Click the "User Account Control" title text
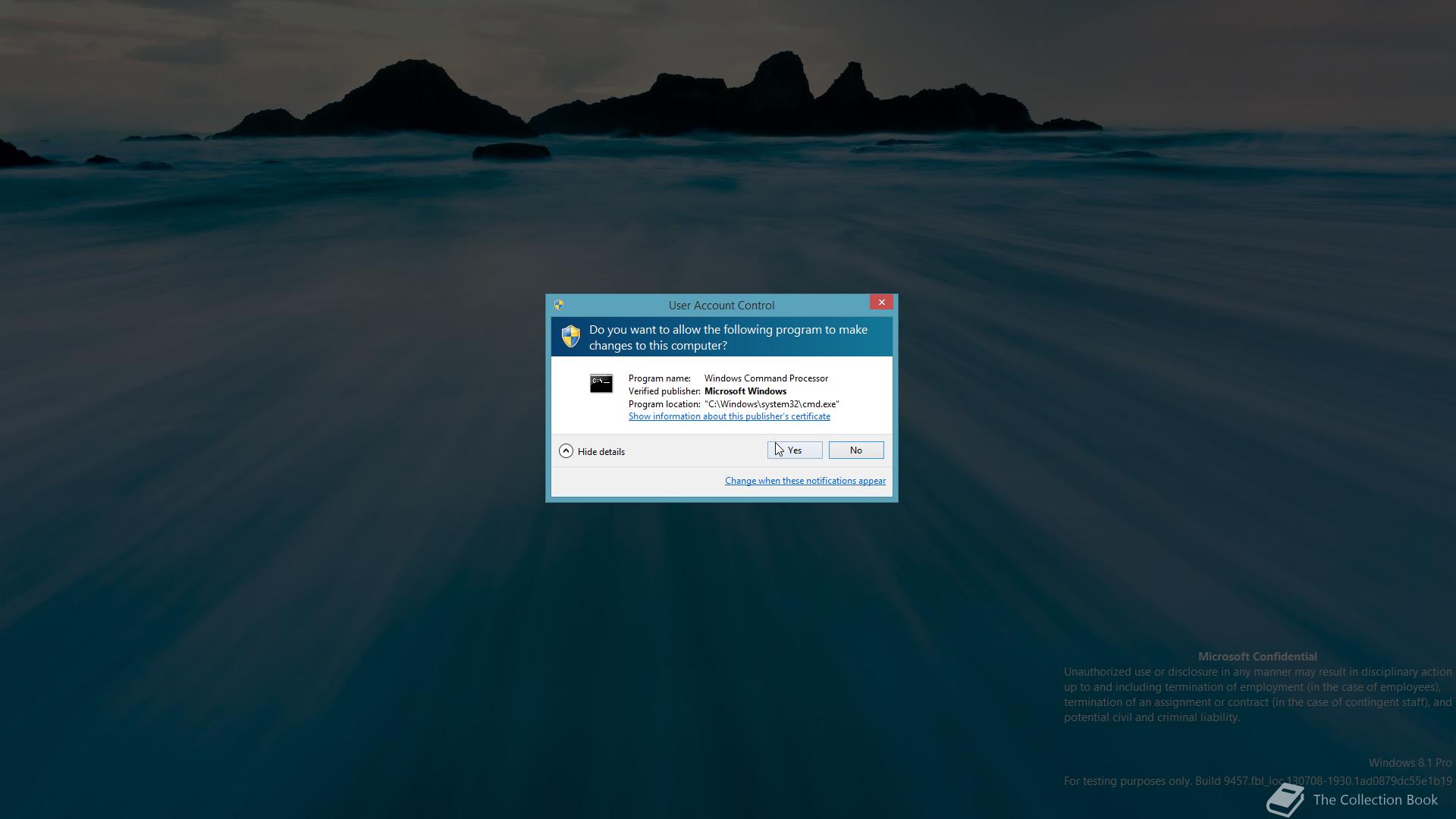1456x819 pixels. (721, 305)
